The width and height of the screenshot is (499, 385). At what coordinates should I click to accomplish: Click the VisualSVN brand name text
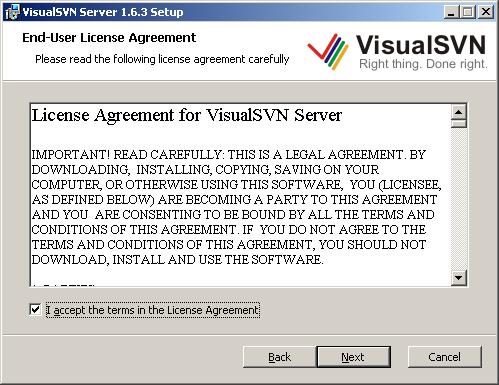(x=421, y=45)
